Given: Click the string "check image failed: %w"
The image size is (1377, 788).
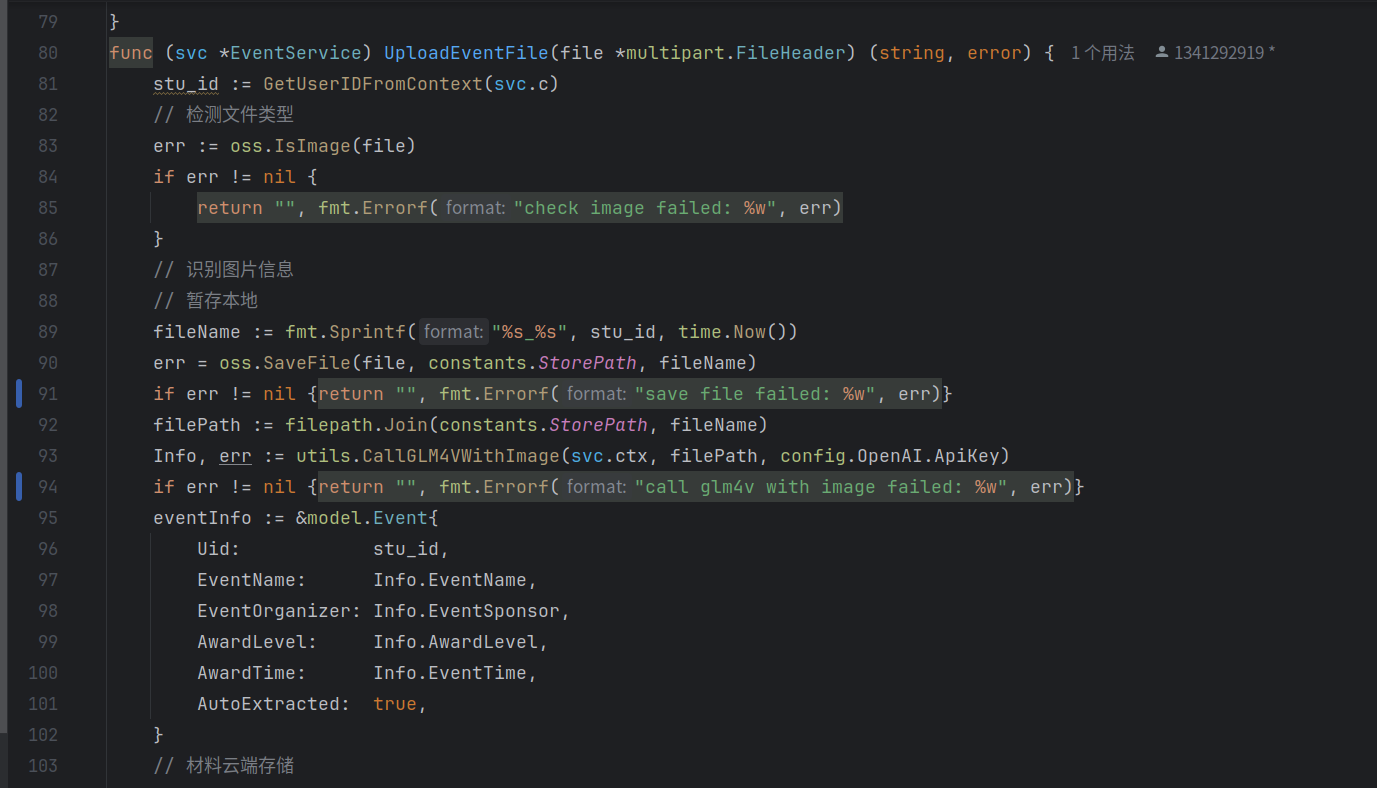Looking at the screenshot, I should 646,208.
